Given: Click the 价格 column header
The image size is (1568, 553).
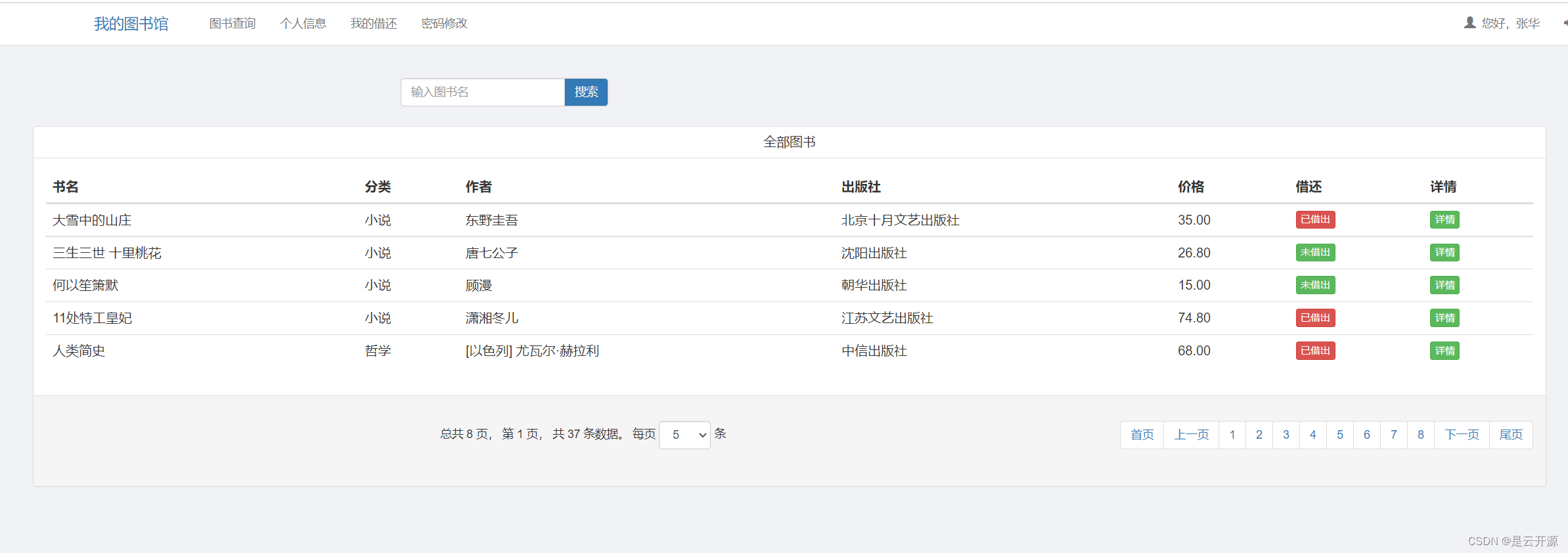Looking at the screenshot, I should [1191, 187].
